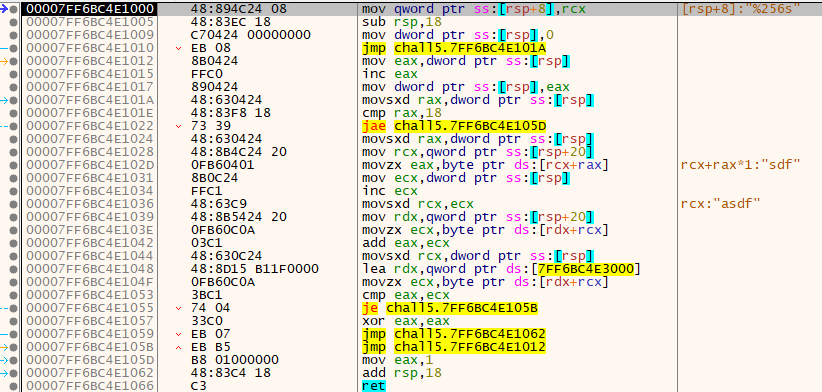Image resolution: width=822 pixels, height=392 pixels.
Task: Click the red down arrow before bytes EB 08
Action: point(179,48)
